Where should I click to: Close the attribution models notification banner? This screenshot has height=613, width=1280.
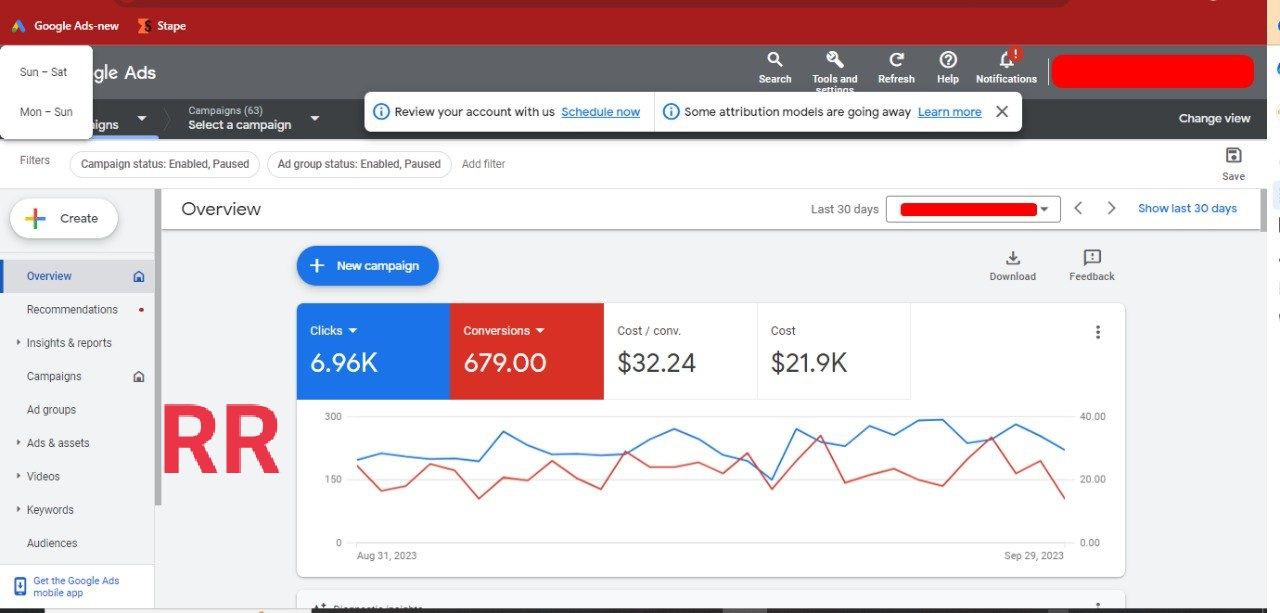(1002, 112)
